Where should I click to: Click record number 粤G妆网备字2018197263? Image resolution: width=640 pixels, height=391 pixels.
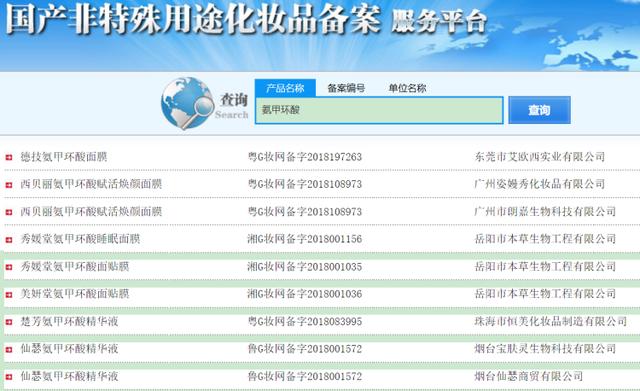coord(304,157)
